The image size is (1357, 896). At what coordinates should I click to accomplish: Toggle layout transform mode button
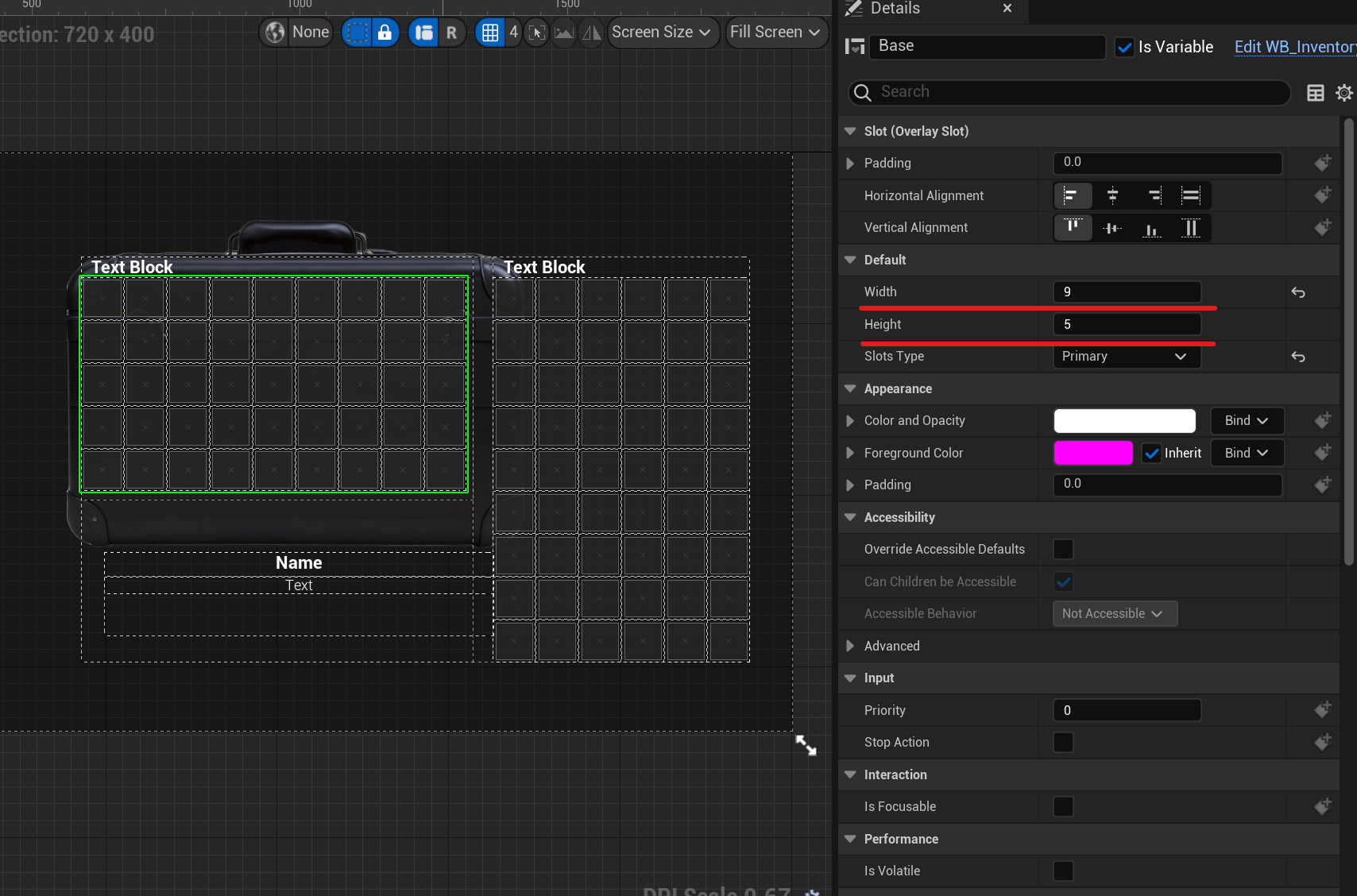[x=424, y=33]
